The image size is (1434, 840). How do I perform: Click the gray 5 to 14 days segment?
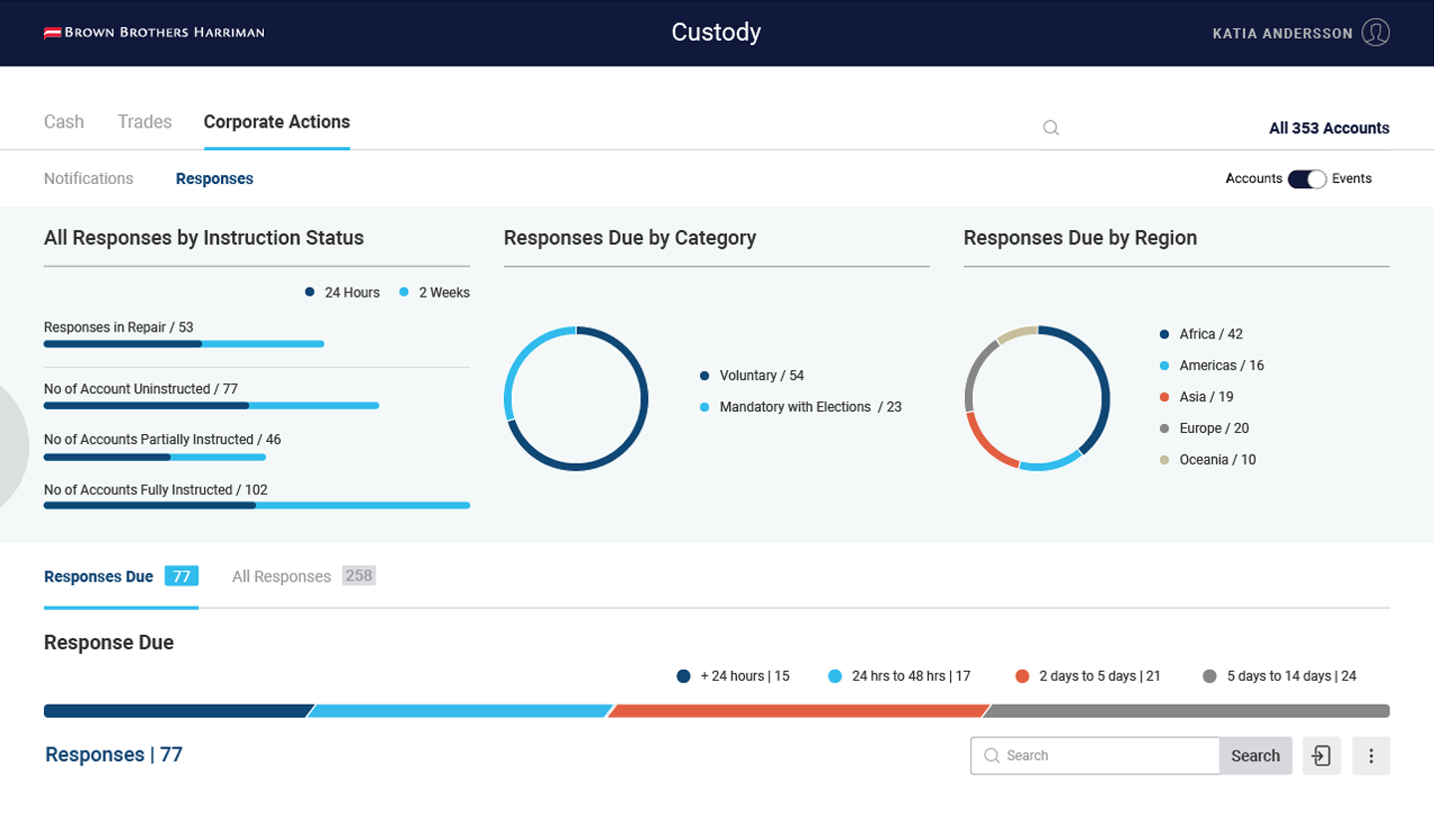pyautogui.click(x=1186, y=711)
